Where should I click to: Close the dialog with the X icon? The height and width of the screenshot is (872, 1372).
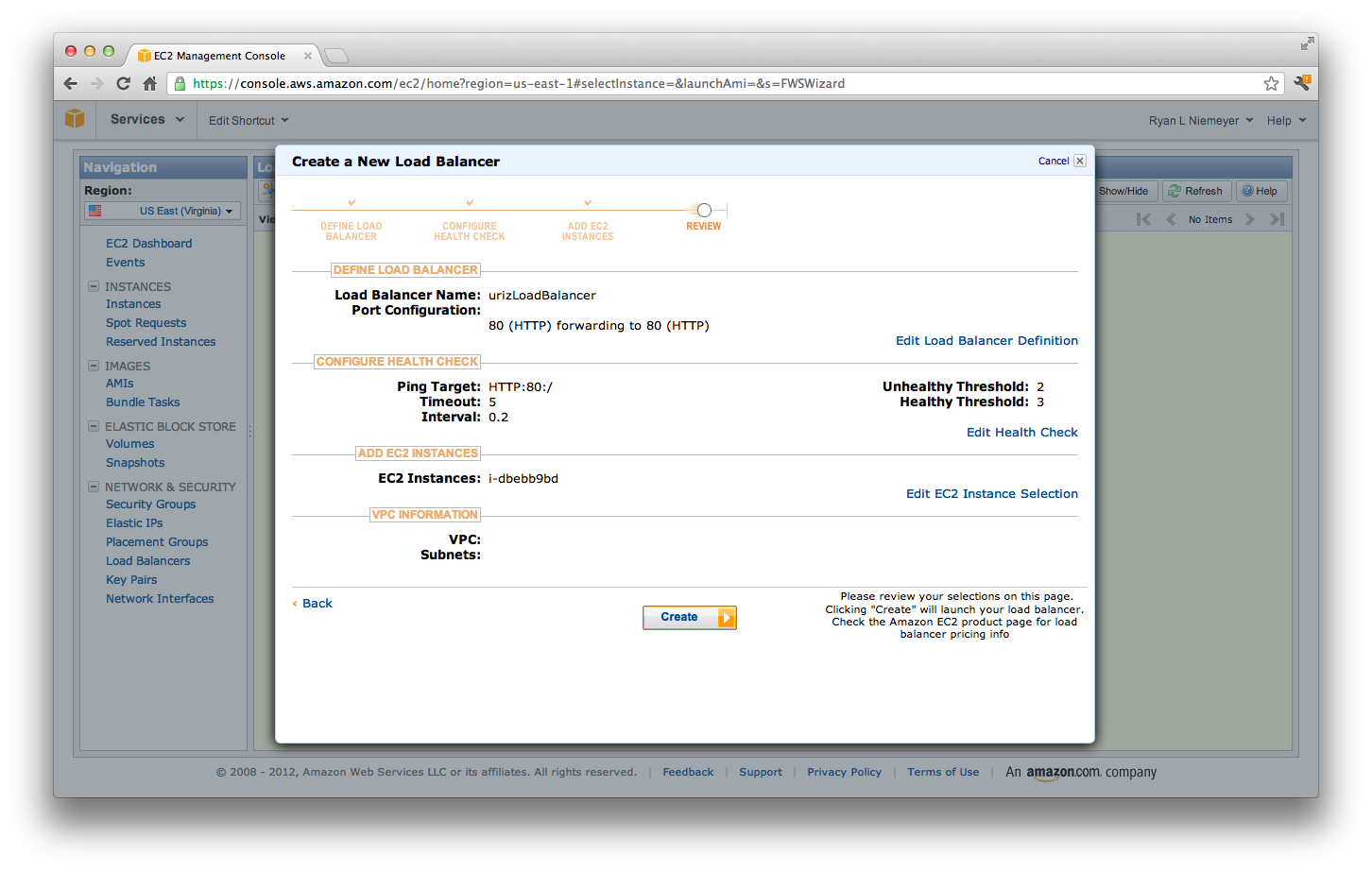[1080, 161]
